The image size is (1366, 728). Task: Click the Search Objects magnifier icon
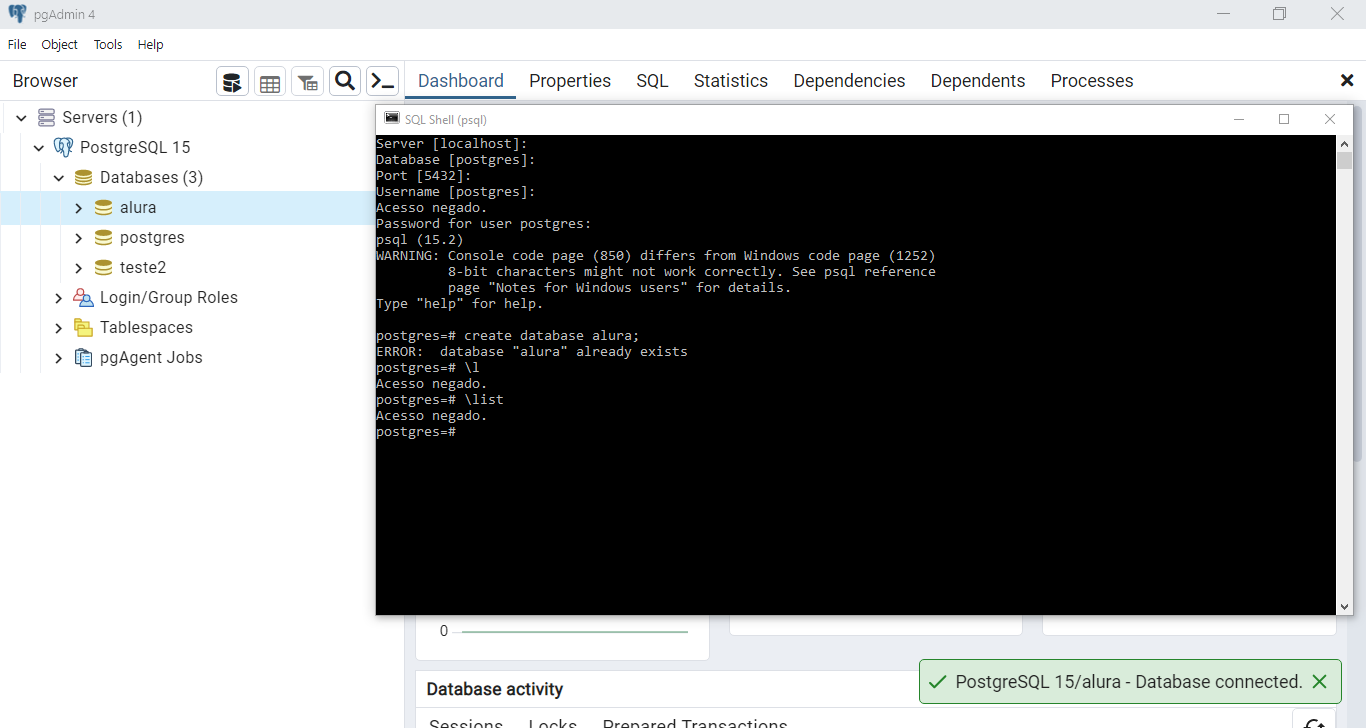pos(345,82)
